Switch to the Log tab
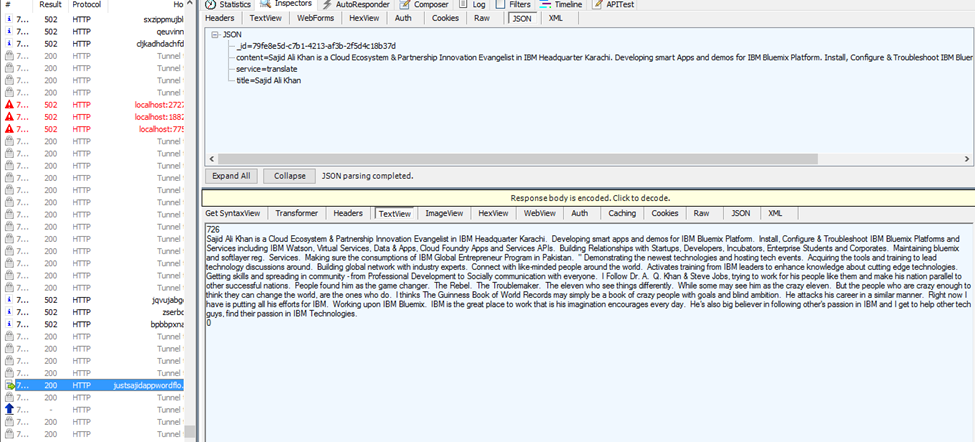The height and width of the screenshot is (442, 975). pyautogui.click(x=473, y=4)
